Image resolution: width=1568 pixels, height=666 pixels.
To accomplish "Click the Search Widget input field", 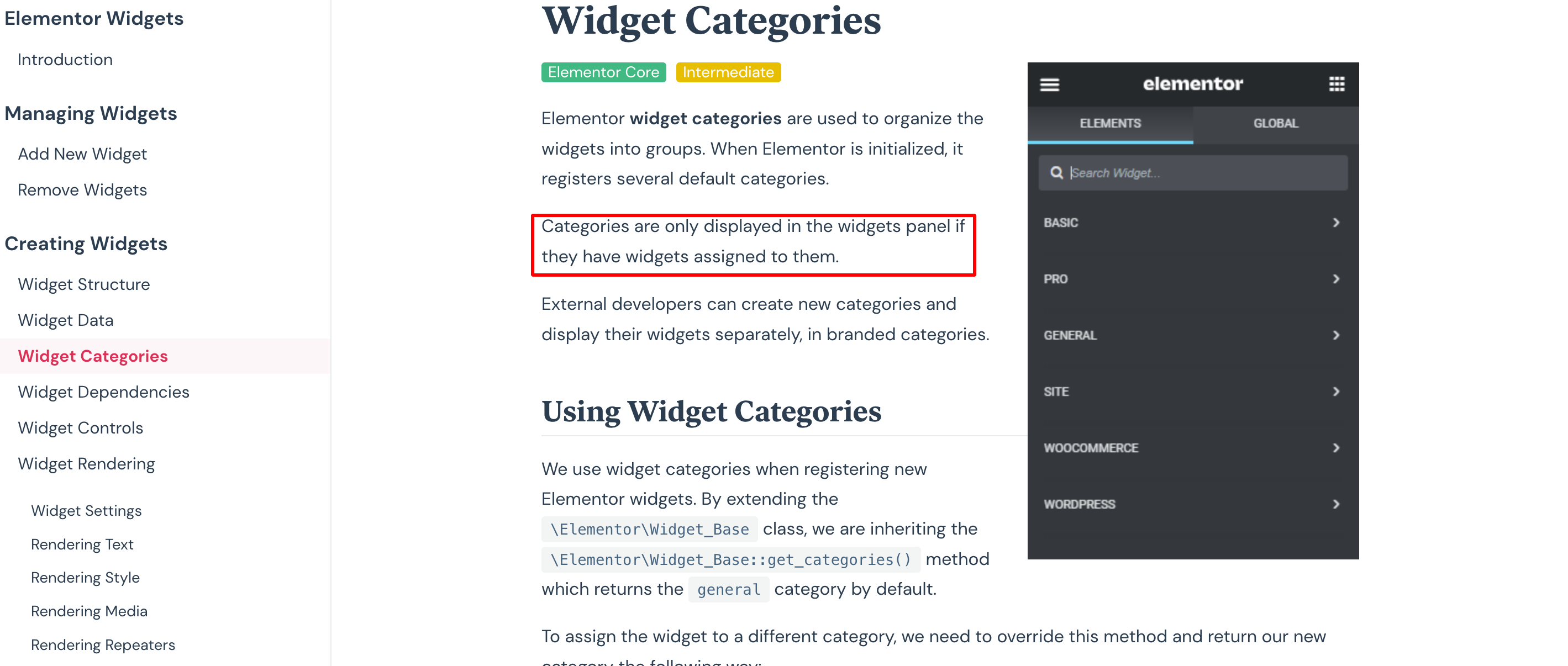I will [1192, 172].
